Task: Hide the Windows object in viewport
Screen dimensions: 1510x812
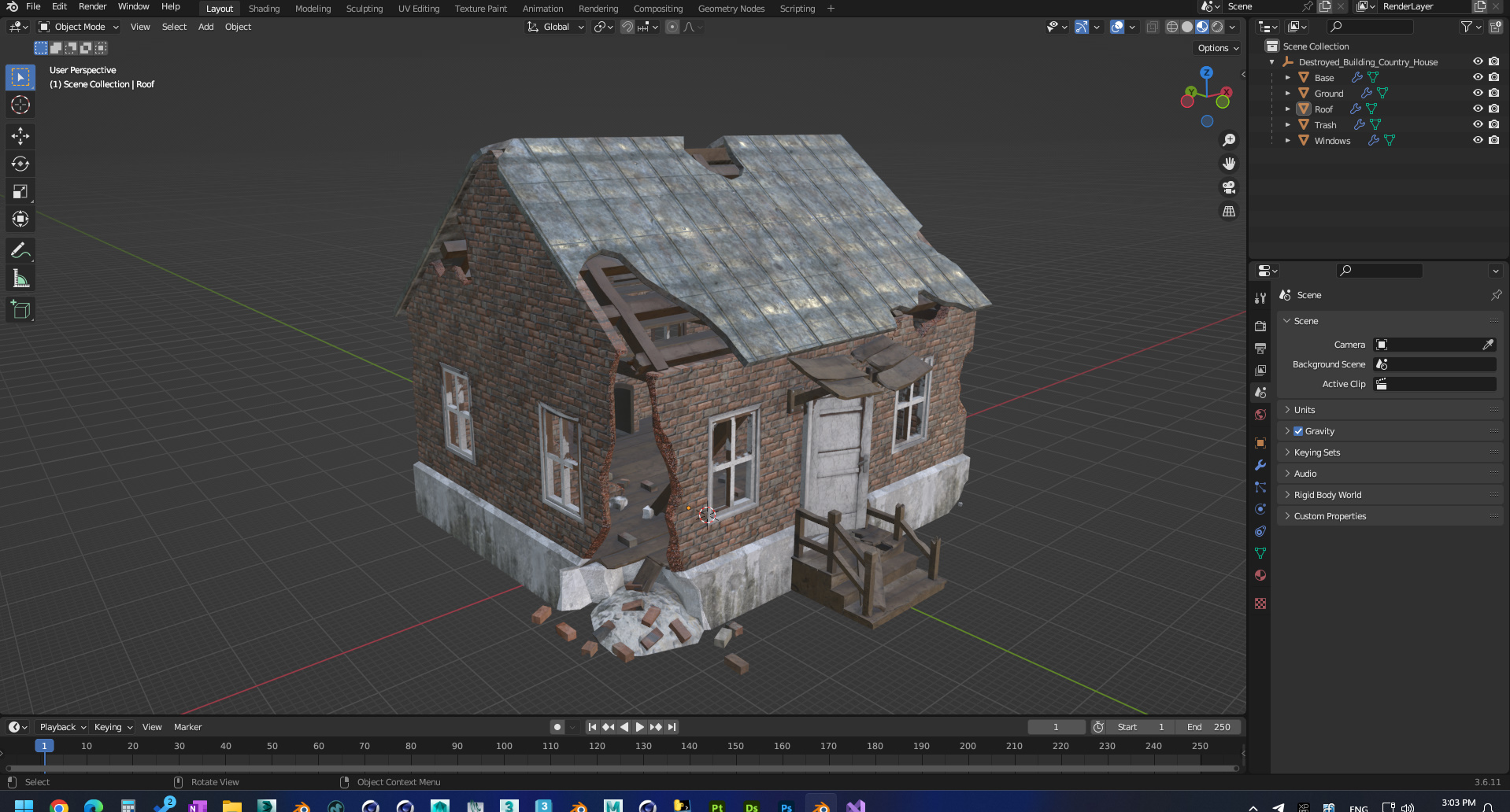Action: click(1478, 140)
